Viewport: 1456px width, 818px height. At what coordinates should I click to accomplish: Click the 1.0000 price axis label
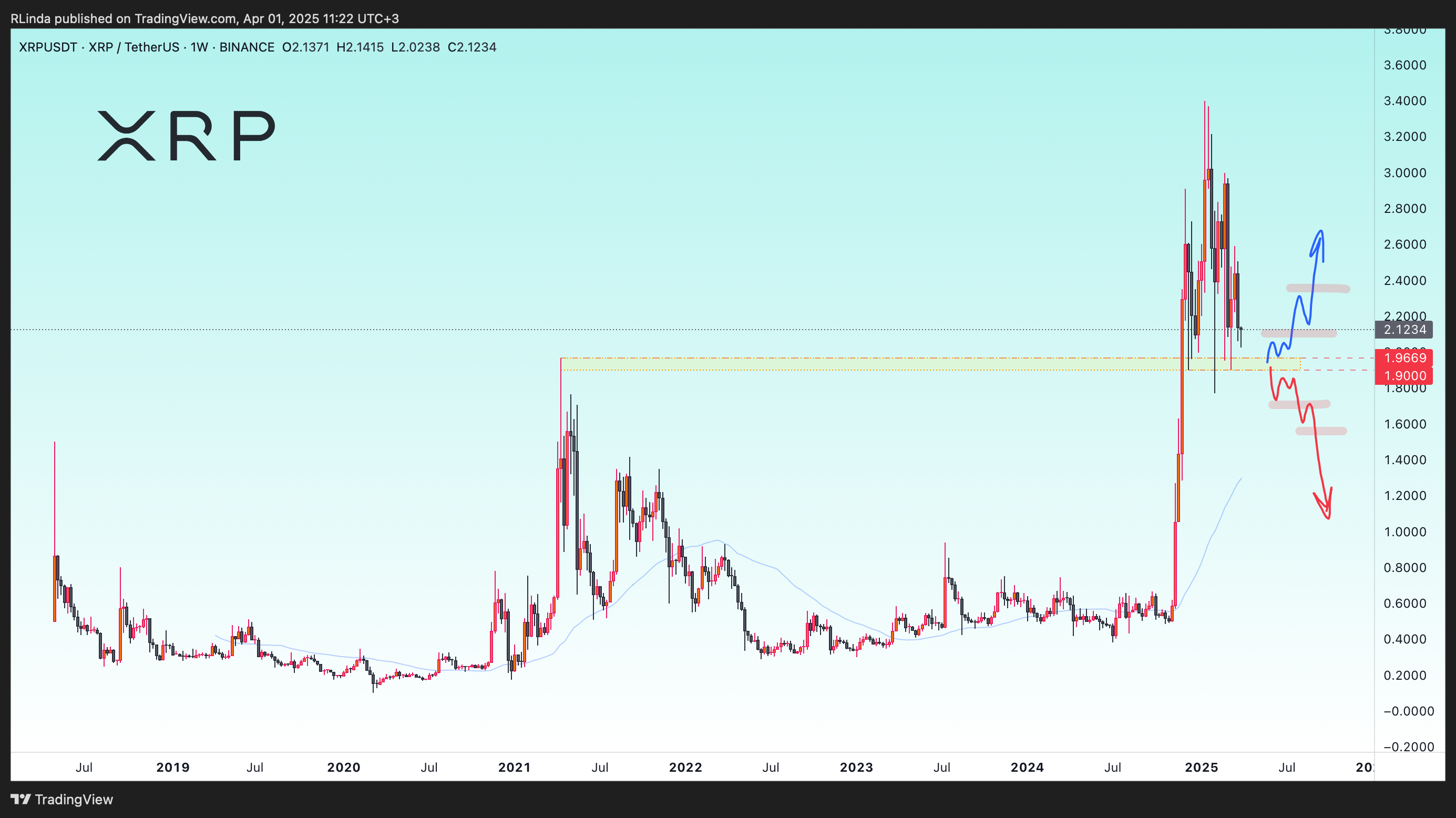point(1404,532)
